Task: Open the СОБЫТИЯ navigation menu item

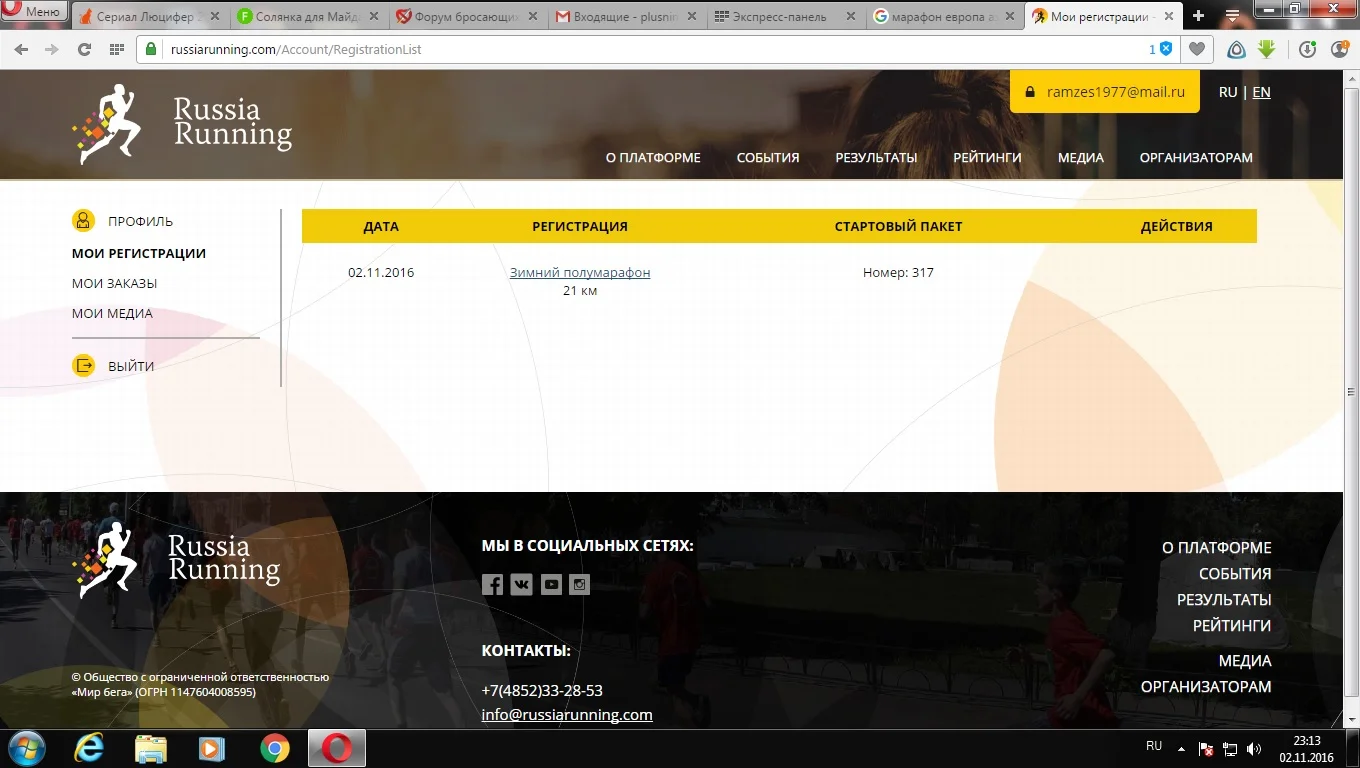Action: [x=767, y=157]
